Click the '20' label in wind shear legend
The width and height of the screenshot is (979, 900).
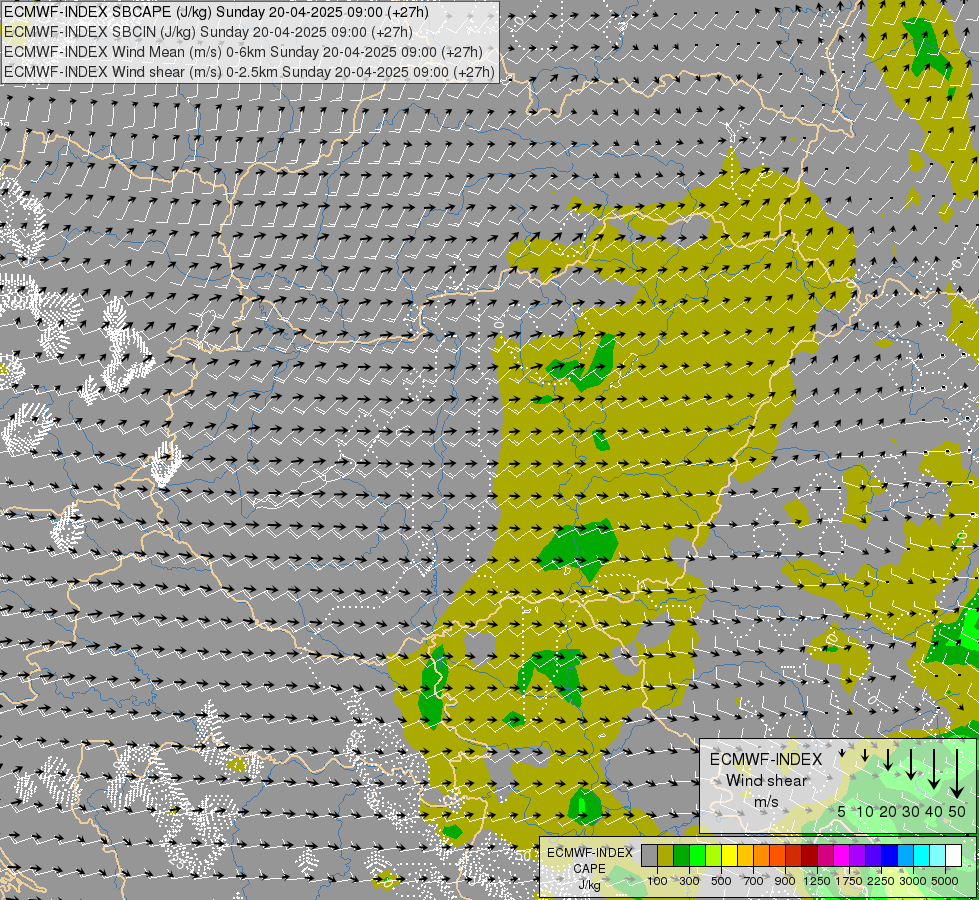tap(888, 812)
